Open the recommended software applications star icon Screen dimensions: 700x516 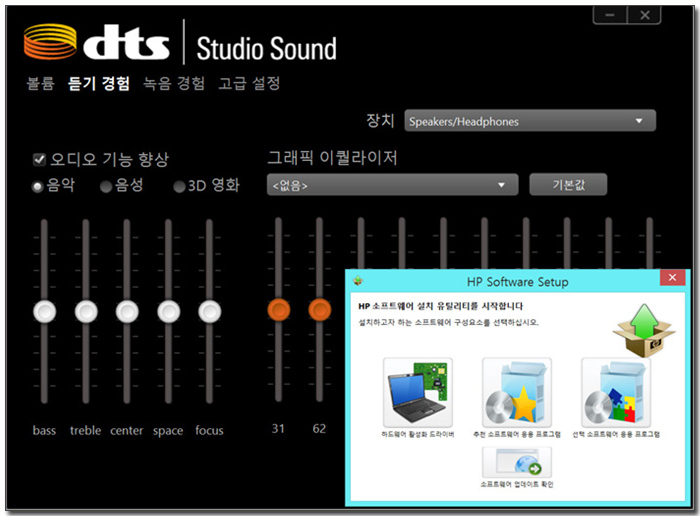tap(517, 392)
